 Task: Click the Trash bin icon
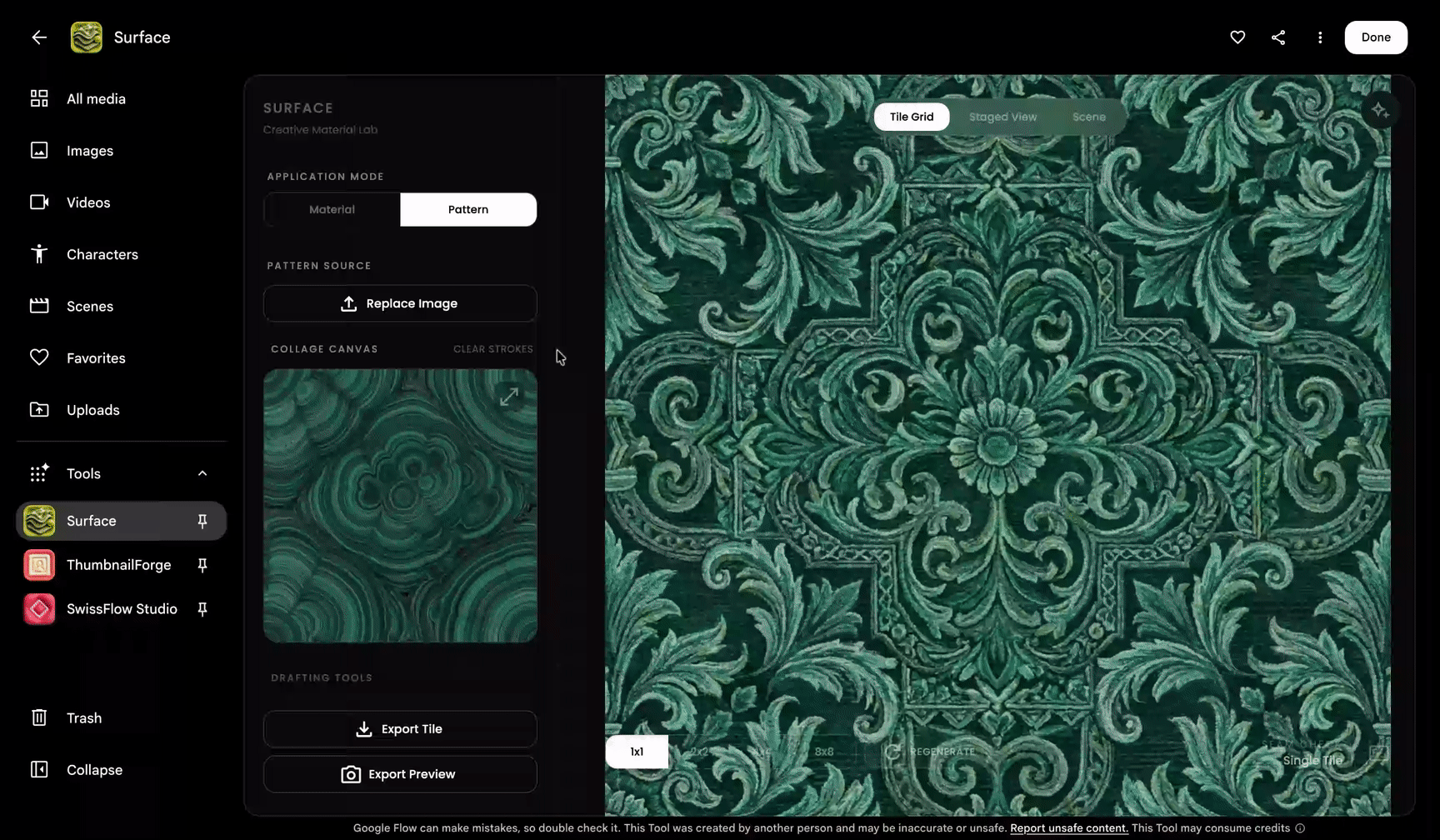(39, 717)
